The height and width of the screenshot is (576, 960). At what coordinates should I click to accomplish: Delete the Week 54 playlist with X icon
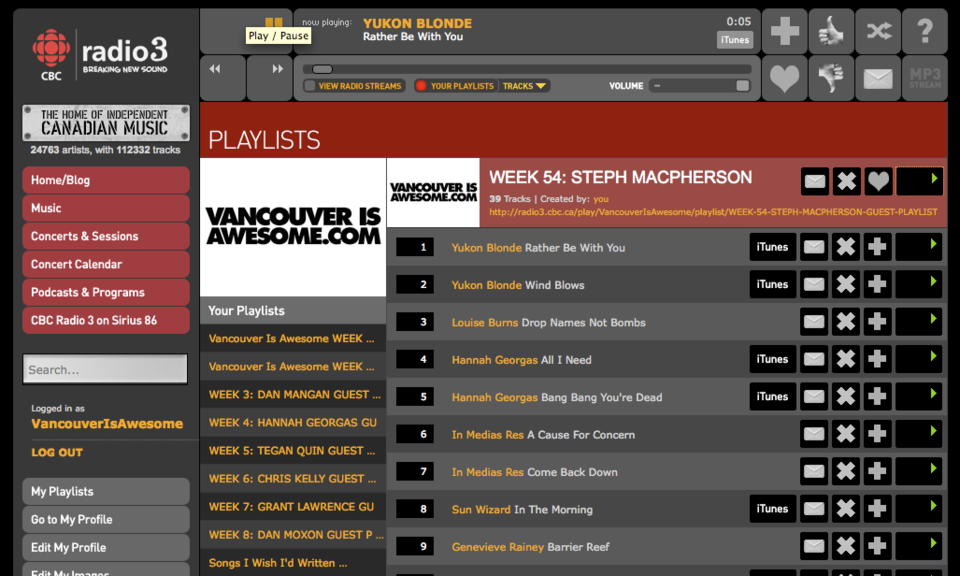click(847, 181)
